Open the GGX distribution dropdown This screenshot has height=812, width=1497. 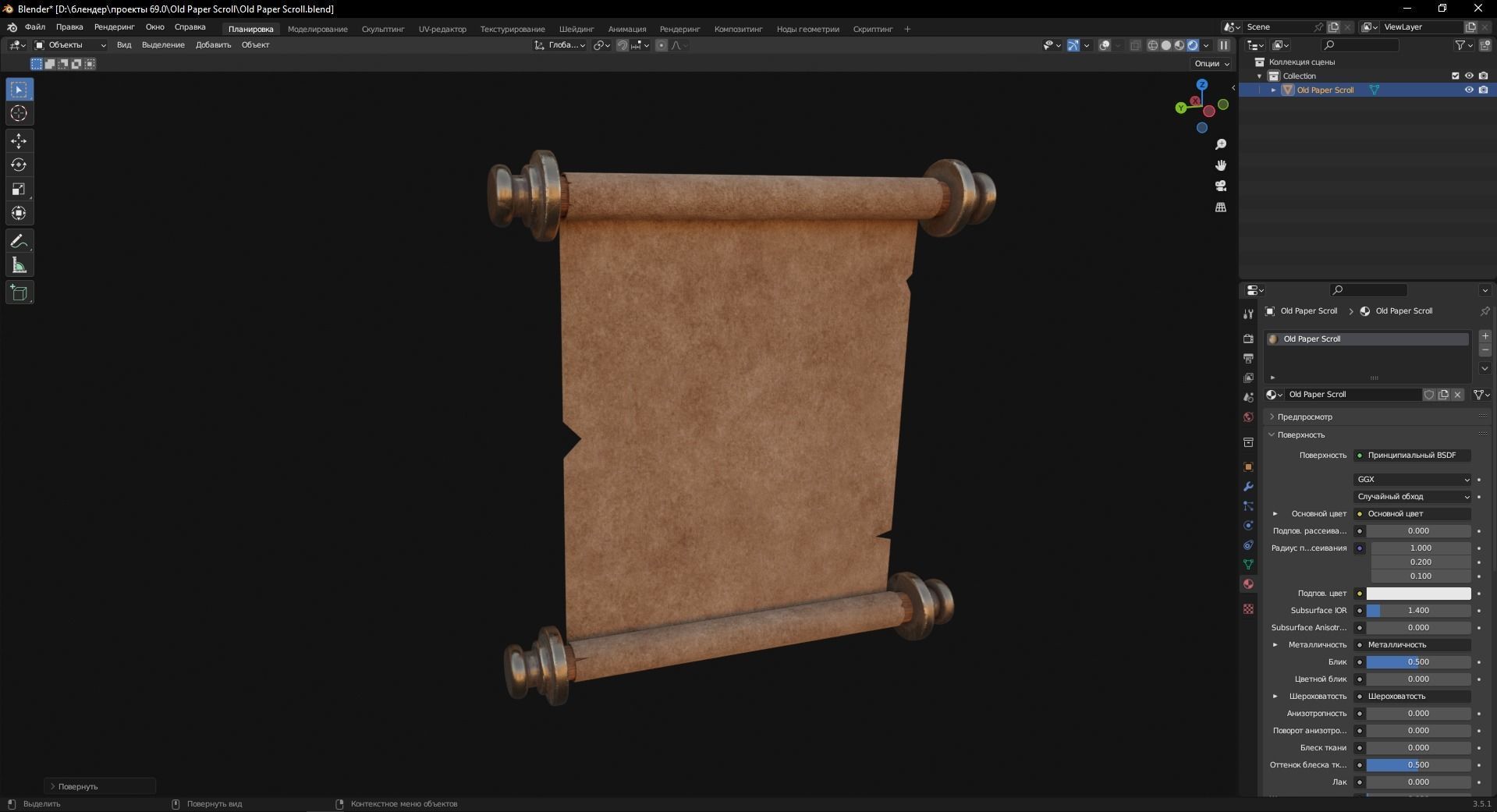1412,479
